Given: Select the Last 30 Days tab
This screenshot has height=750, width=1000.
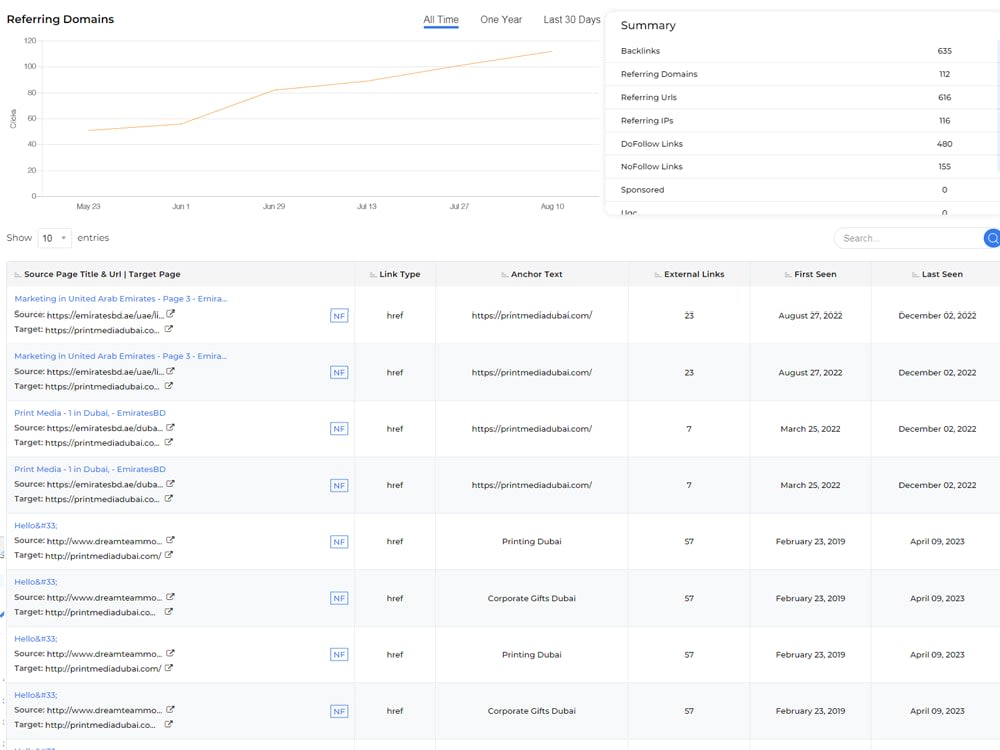Looking at the screenshot, I should pyautogui.click(x=571, y=20).
